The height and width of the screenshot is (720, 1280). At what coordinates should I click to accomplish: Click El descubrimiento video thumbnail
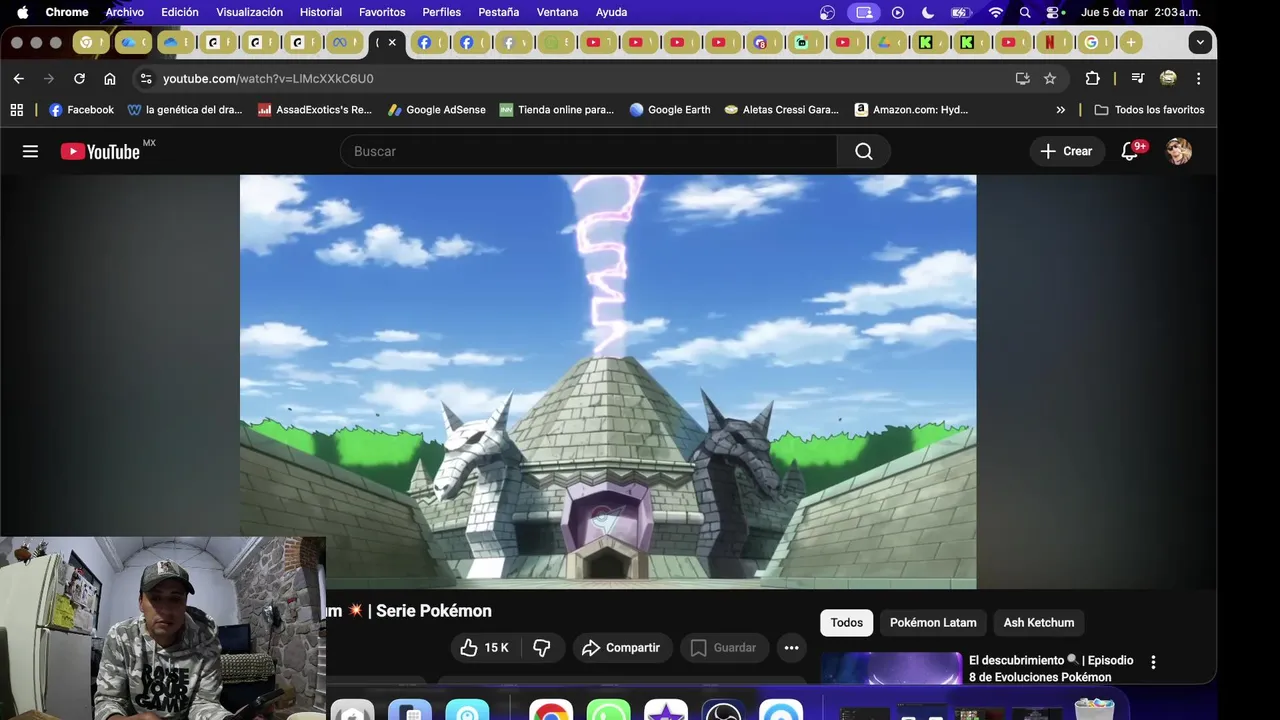(891, 668)
